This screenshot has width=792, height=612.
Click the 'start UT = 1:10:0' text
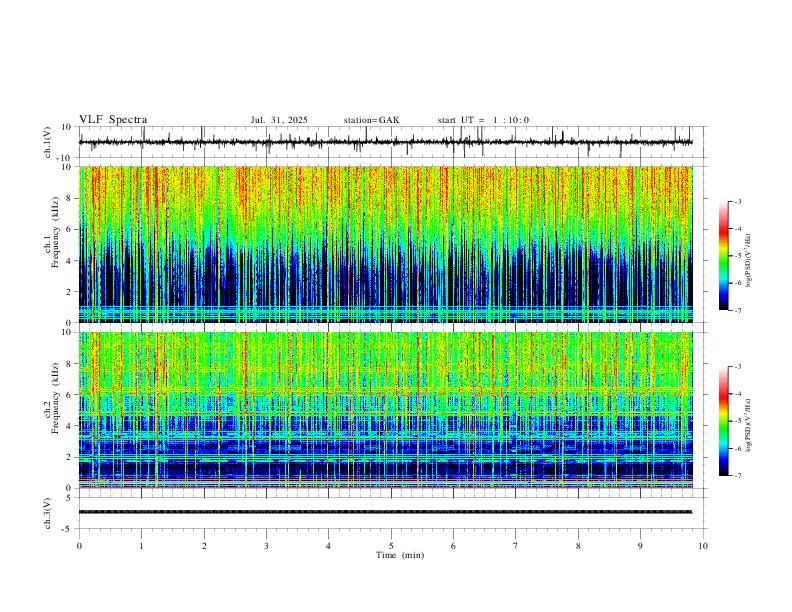483,120
